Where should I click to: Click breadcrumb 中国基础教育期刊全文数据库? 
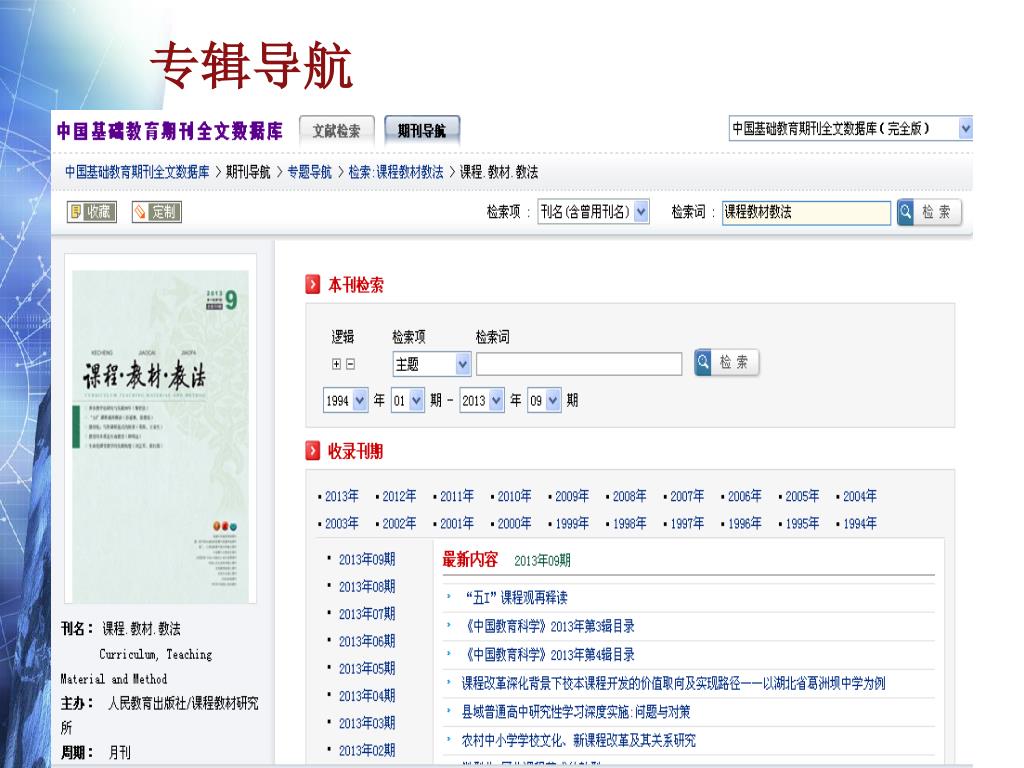(x=137, y=172)
